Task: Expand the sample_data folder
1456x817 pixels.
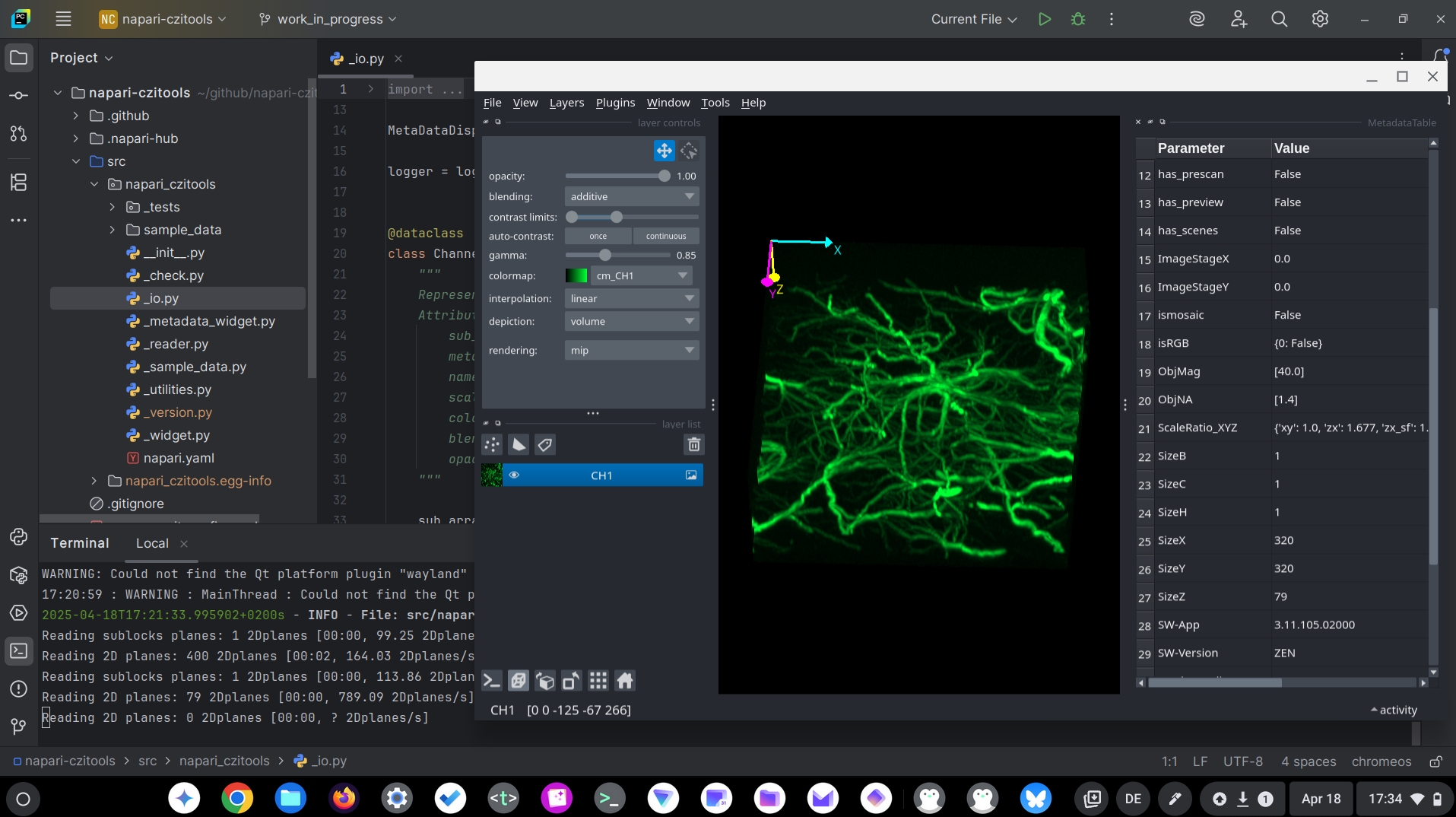Action: pos(113,230)
